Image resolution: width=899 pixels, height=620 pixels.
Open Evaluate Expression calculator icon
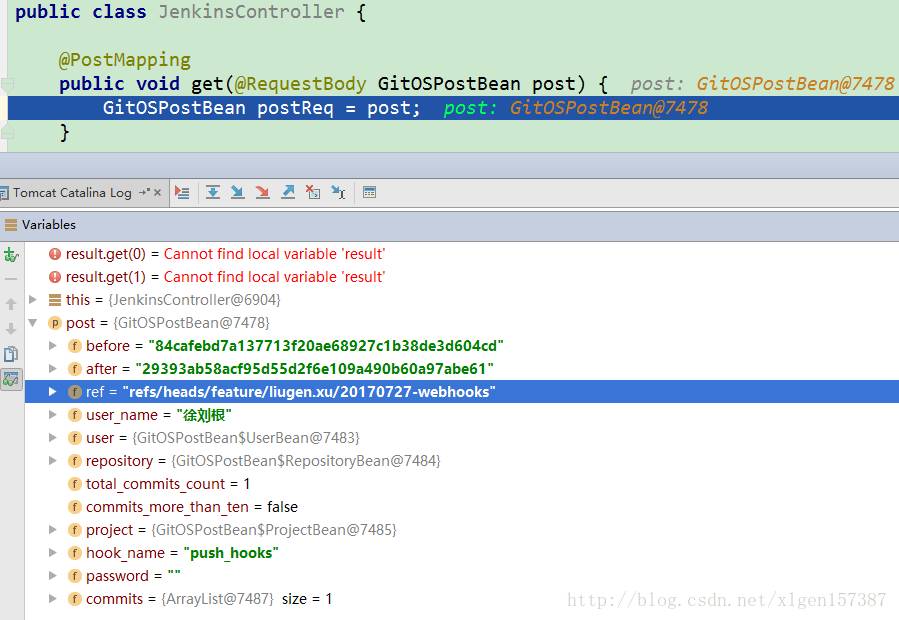369,193
